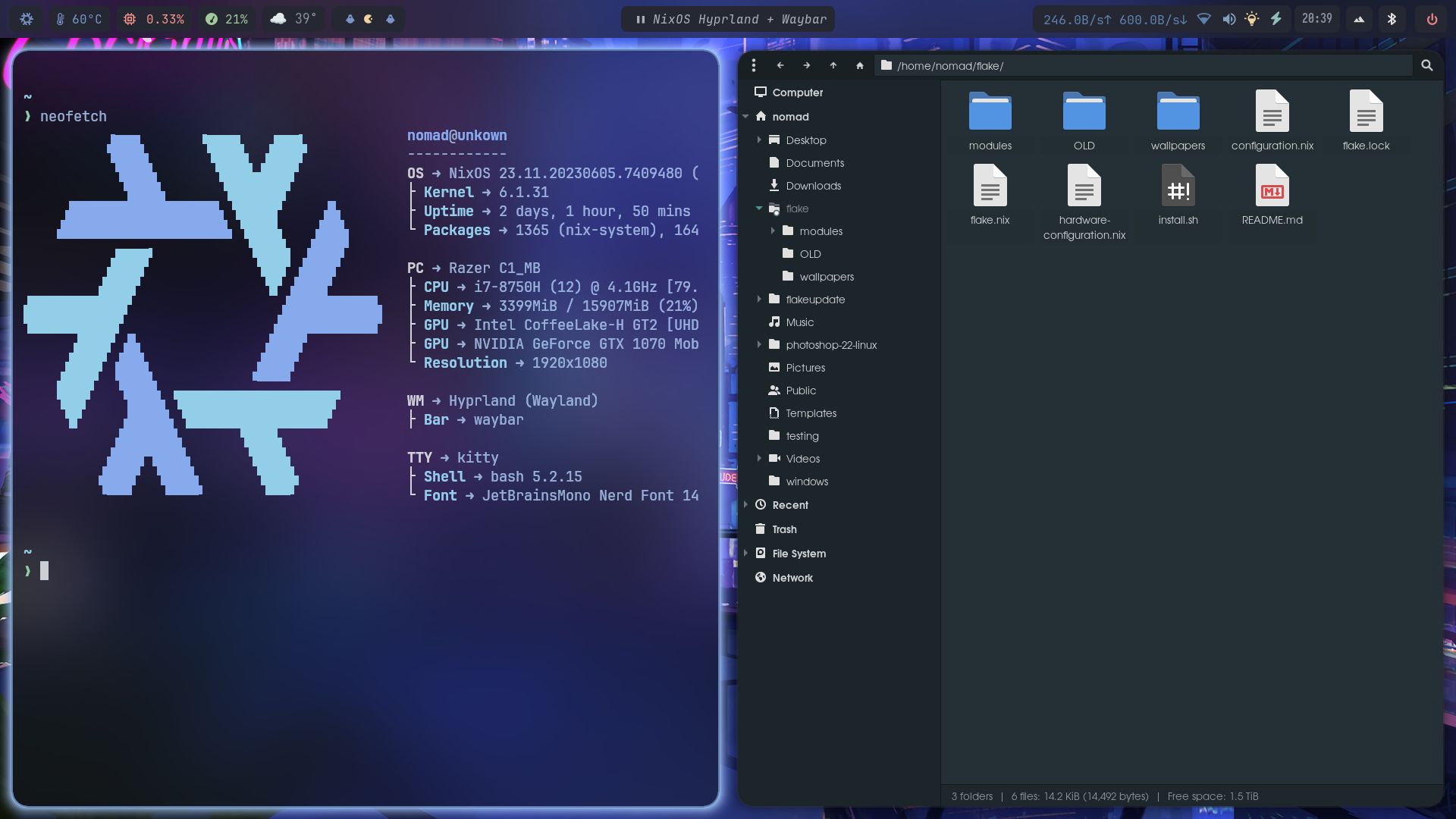Go back with the left arrow button
Screen dimensions: 1456x819
click(780, 66)
